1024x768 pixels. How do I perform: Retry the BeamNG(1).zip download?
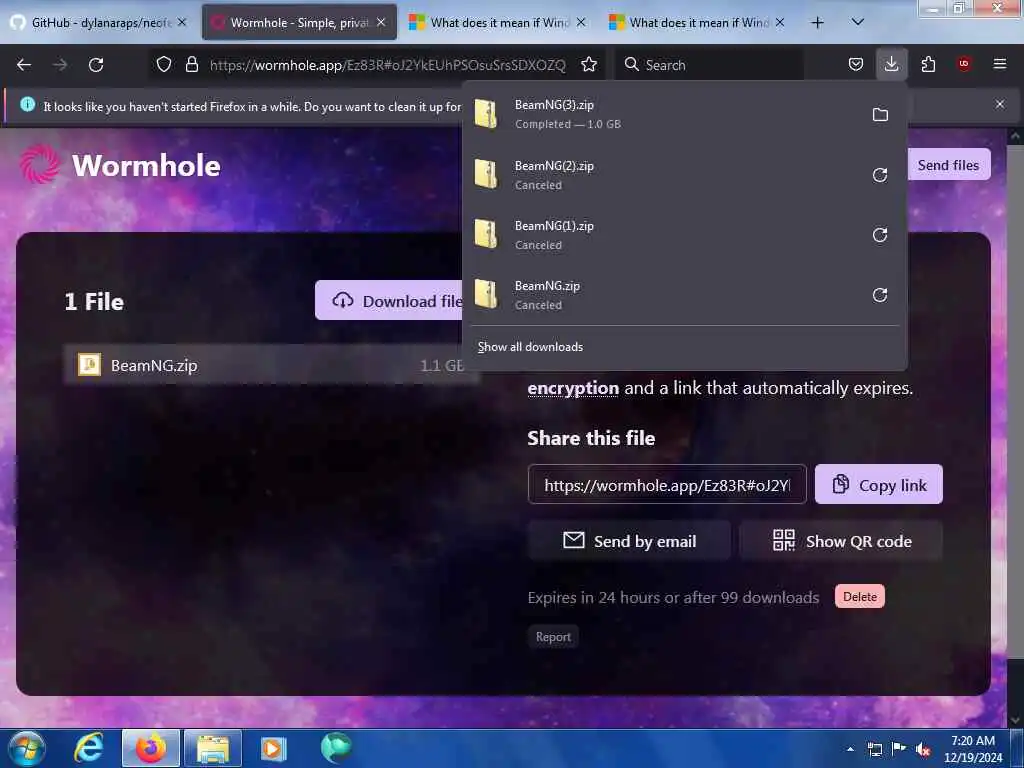point(880,235)
